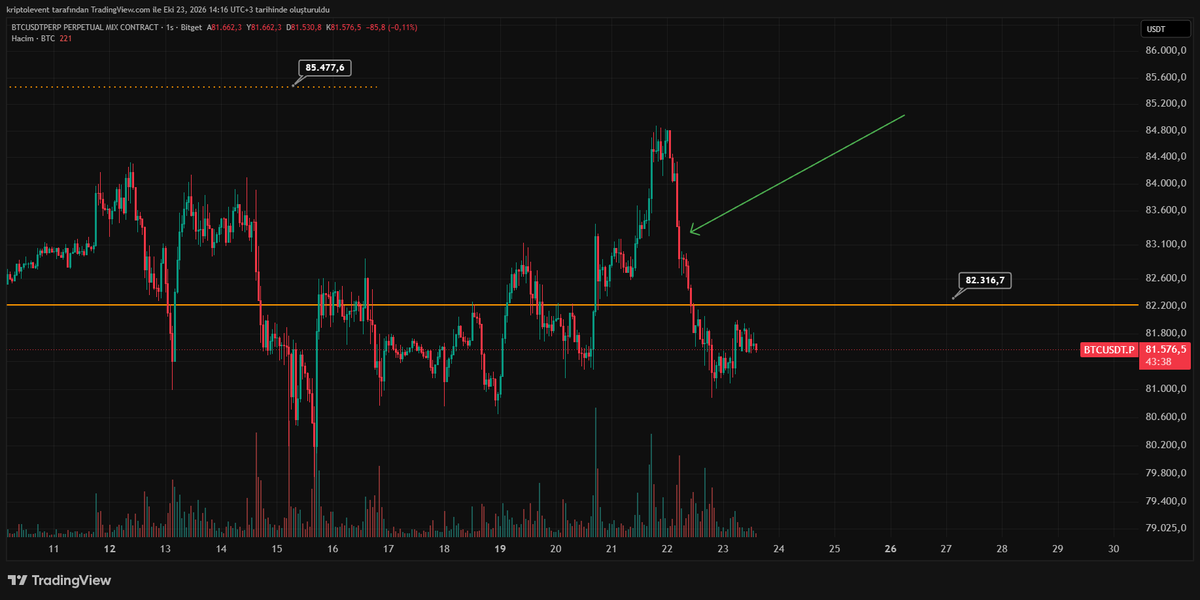
Task: Click the close value K81.576,5
Action: 345,28
